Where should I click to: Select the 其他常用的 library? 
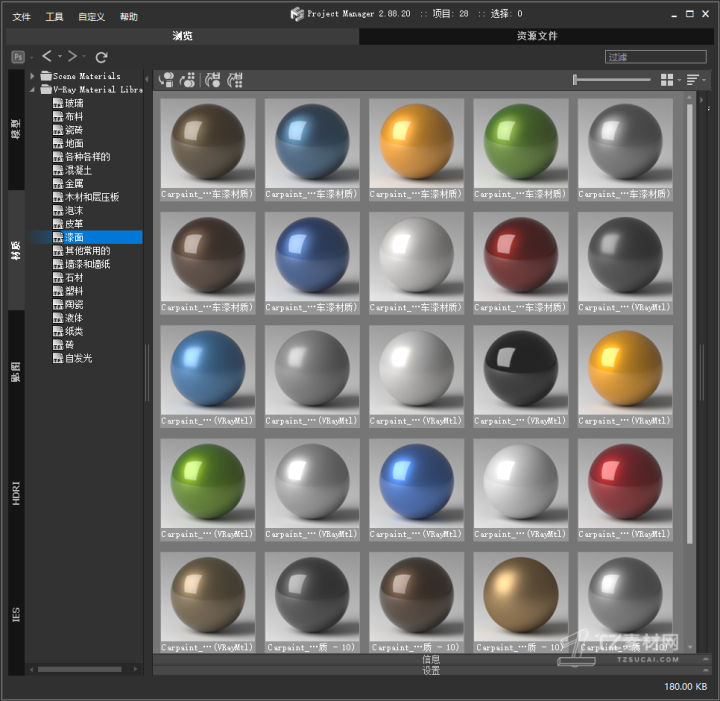point(82,251)
